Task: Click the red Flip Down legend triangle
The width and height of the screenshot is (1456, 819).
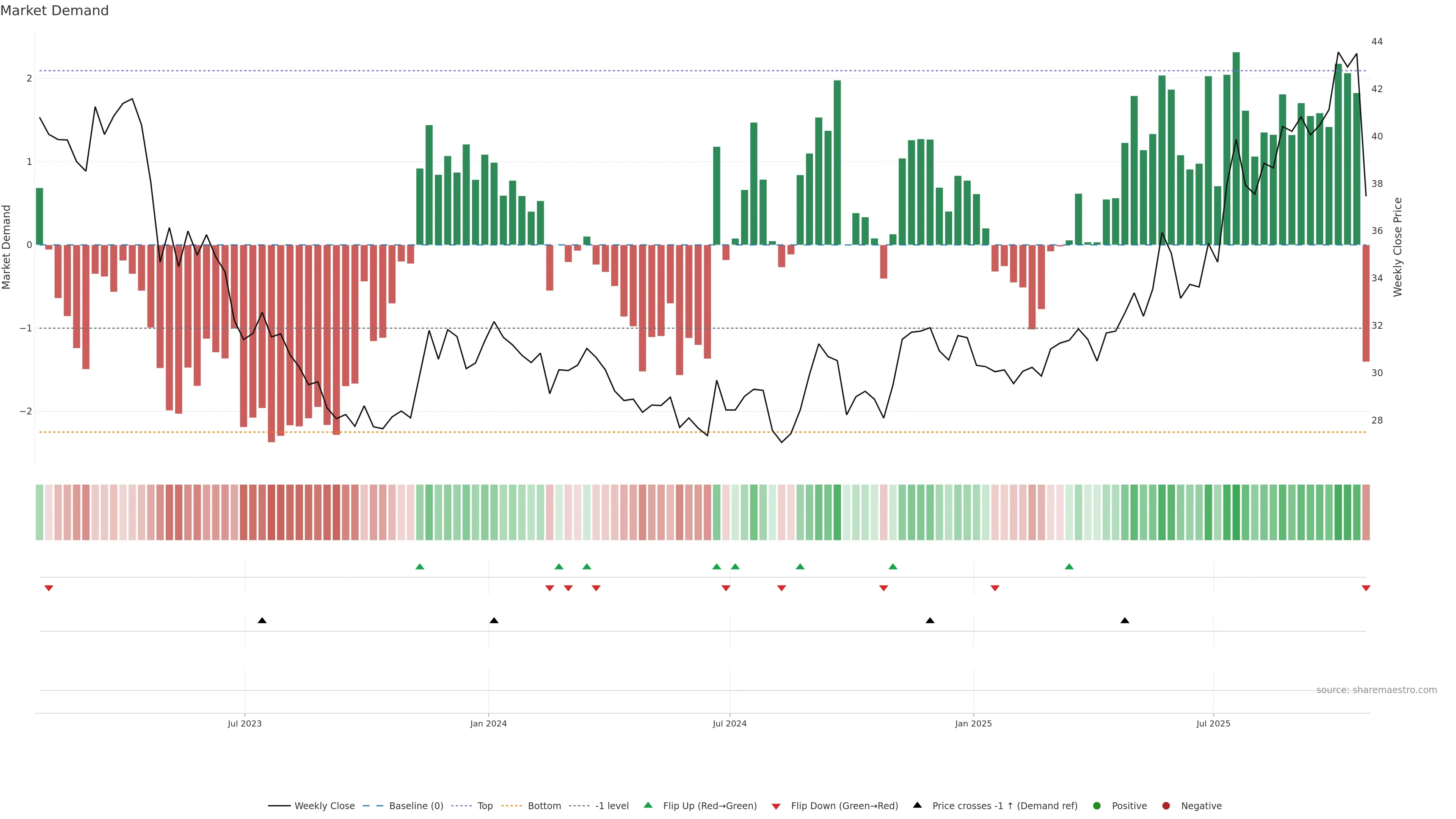Action: pyautogui.click(x=776, y=806)
